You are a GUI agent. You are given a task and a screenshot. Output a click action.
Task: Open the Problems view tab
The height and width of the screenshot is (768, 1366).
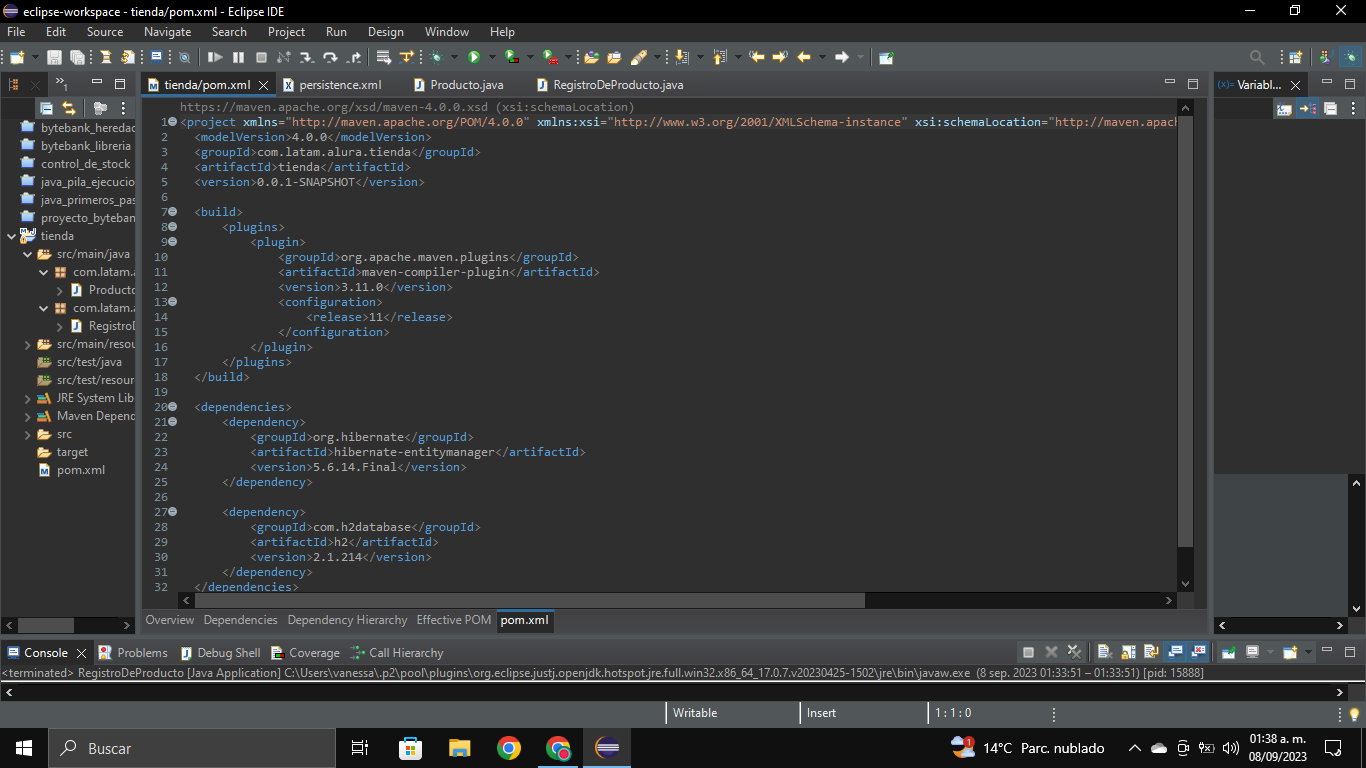pyautogui.click(x=133, y=652)
